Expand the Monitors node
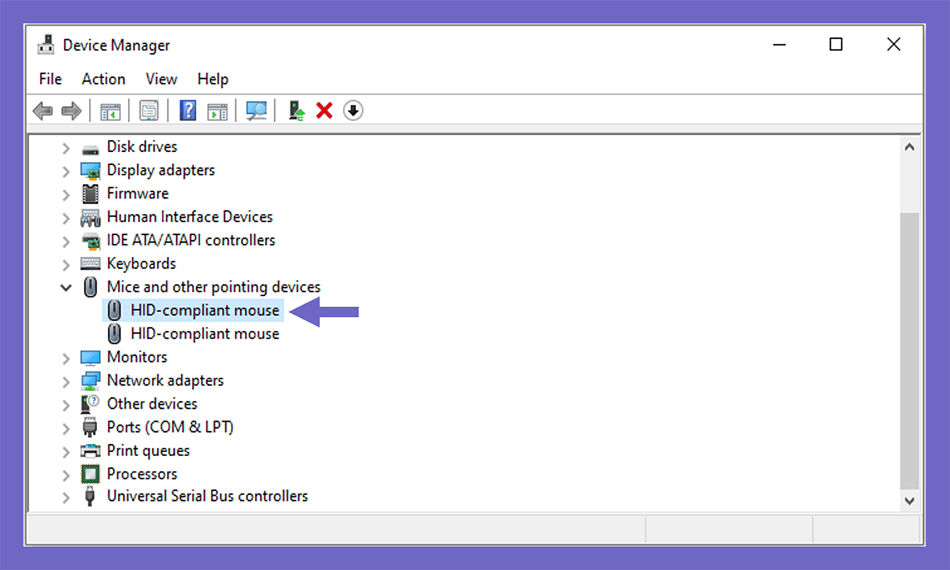 pos(66,359)
